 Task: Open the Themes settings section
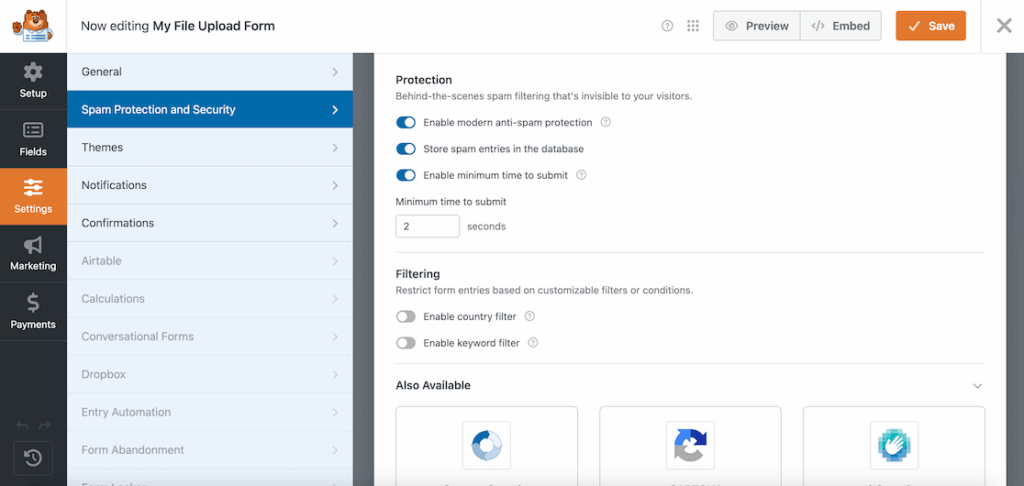[210, 148]
